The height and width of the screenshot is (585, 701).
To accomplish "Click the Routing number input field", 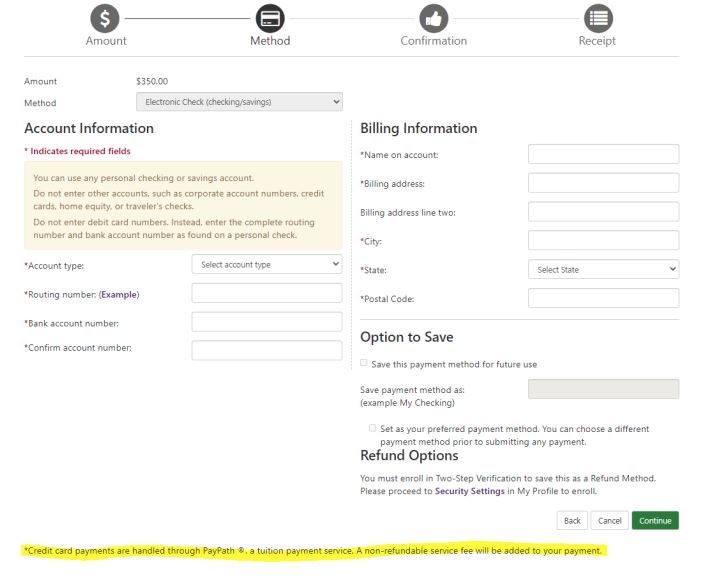I will click(x=267, y=293).
